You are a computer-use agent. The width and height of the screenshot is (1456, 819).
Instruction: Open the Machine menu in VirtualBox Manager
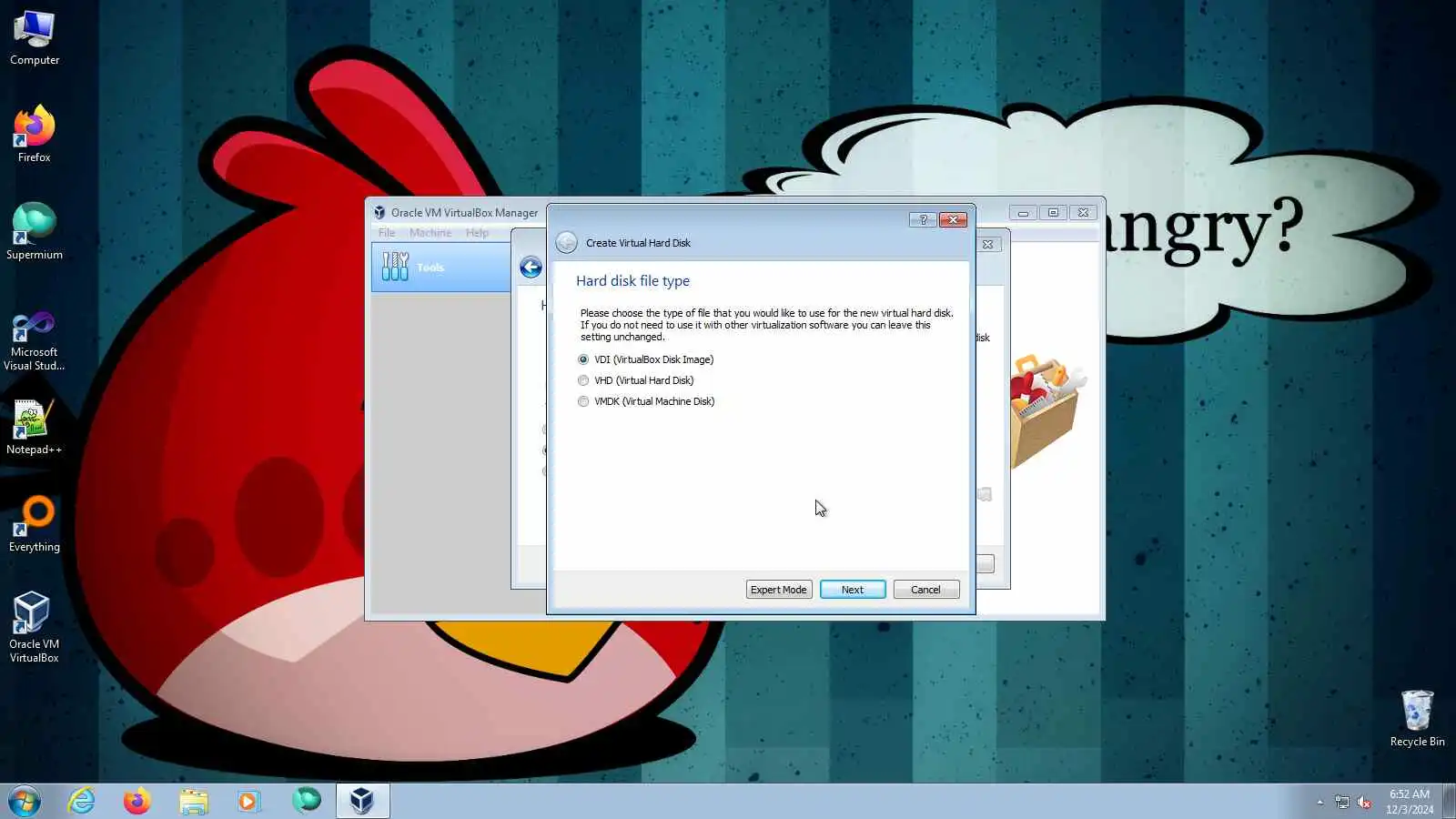pos(430,233)
